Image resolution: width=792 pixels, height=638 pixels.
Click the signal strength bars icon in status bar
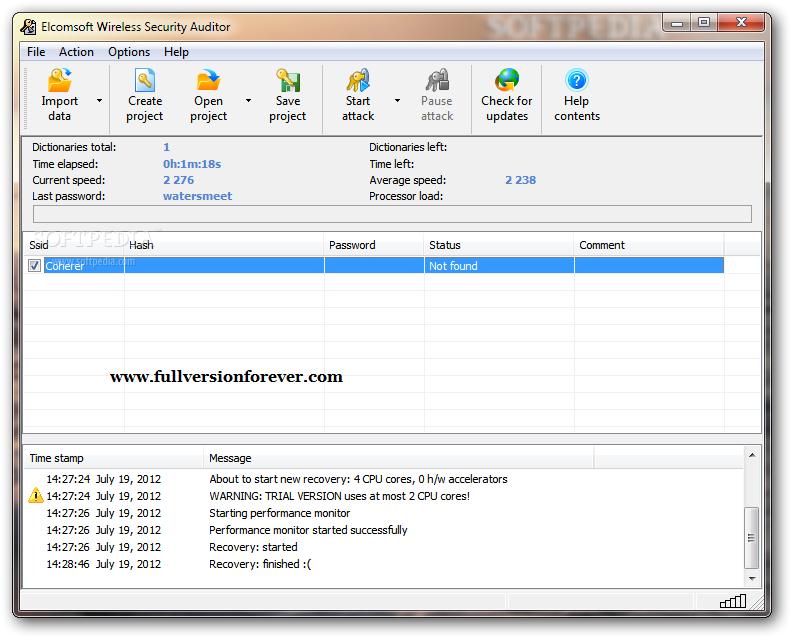(x=733, y=601)
